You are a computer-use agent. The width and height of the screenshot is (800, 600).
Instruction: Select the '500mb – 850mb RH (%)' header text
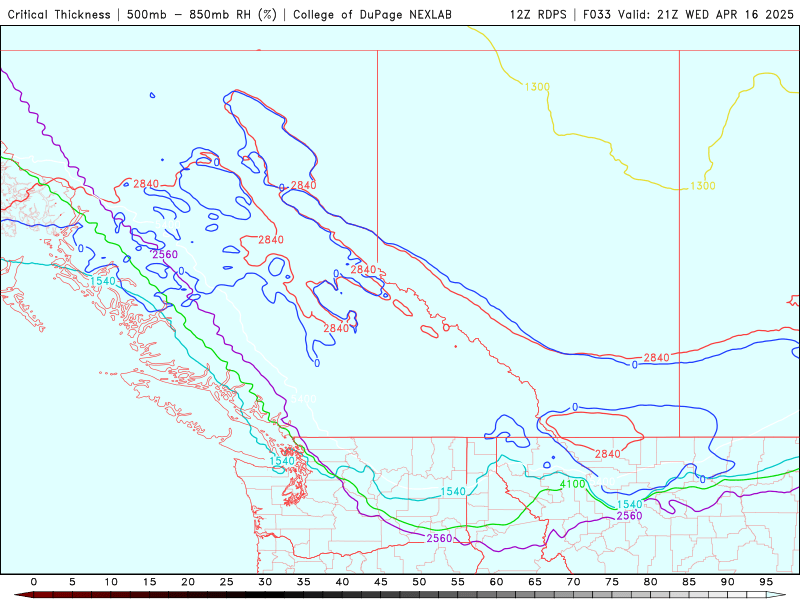202,14
